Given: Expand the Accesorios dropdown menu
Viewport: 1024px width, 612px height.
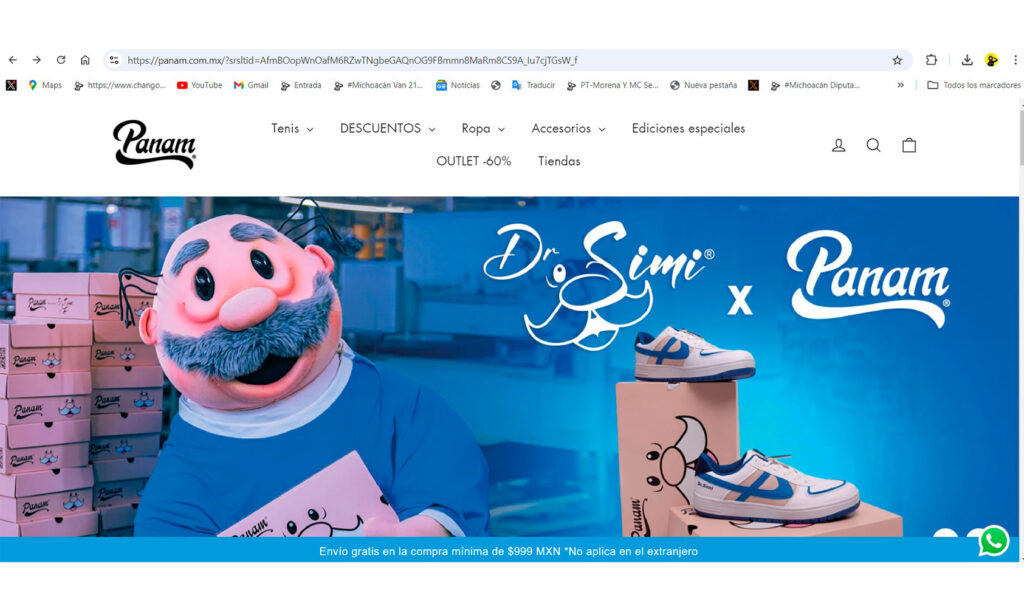Looking at the screenshot, I should click(x=568, y=129).
